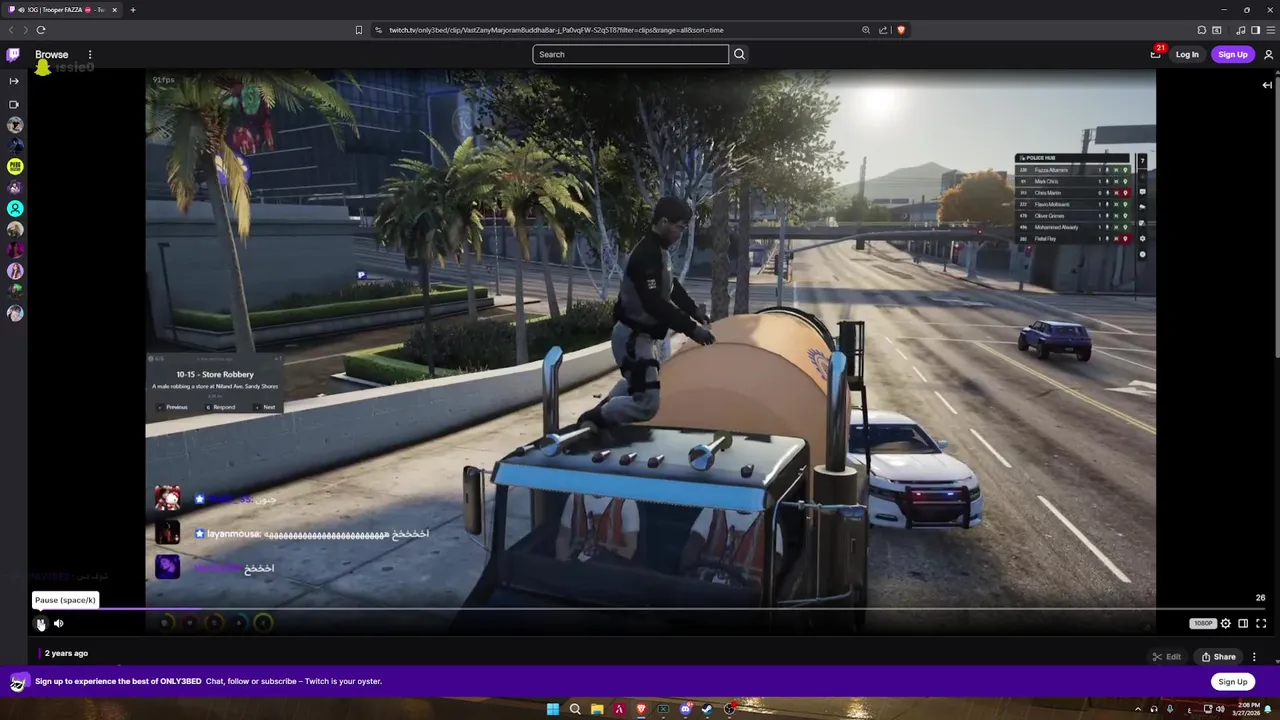Toggle theatre mode
The width and height of the screenshot is (1280, 720).
tap(1243, 623)
